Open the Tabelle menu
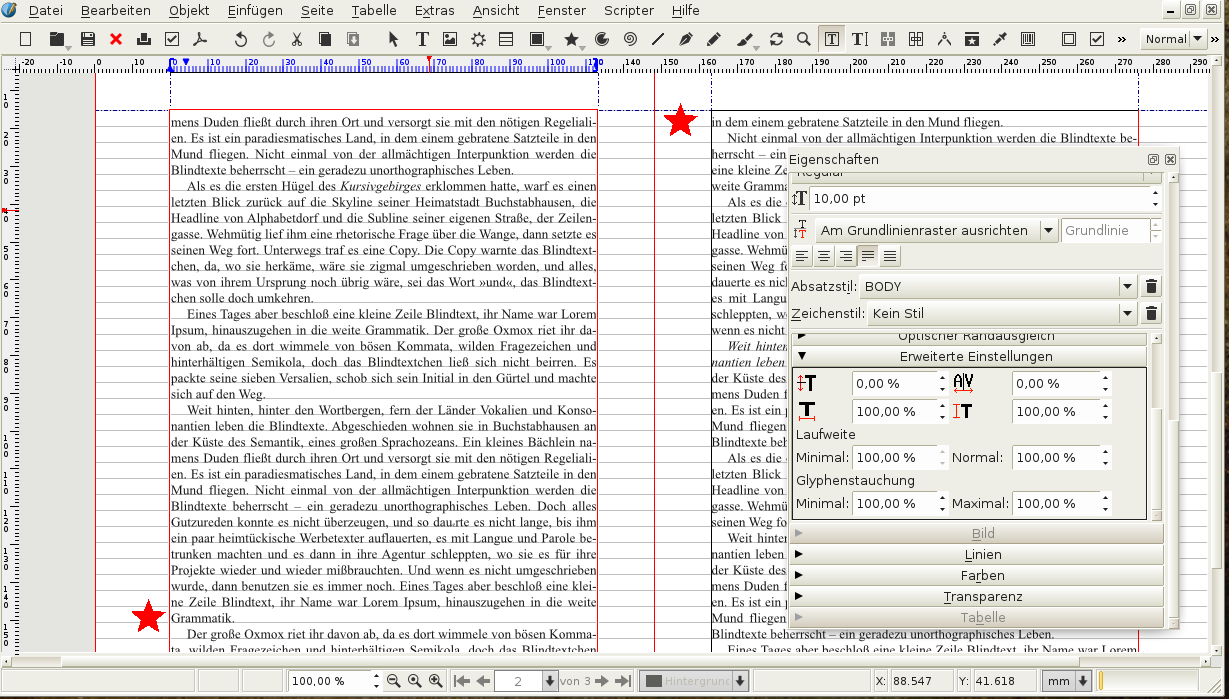Image resolution: width=1229 pixels, height=699 pixels. pos(374,11)
